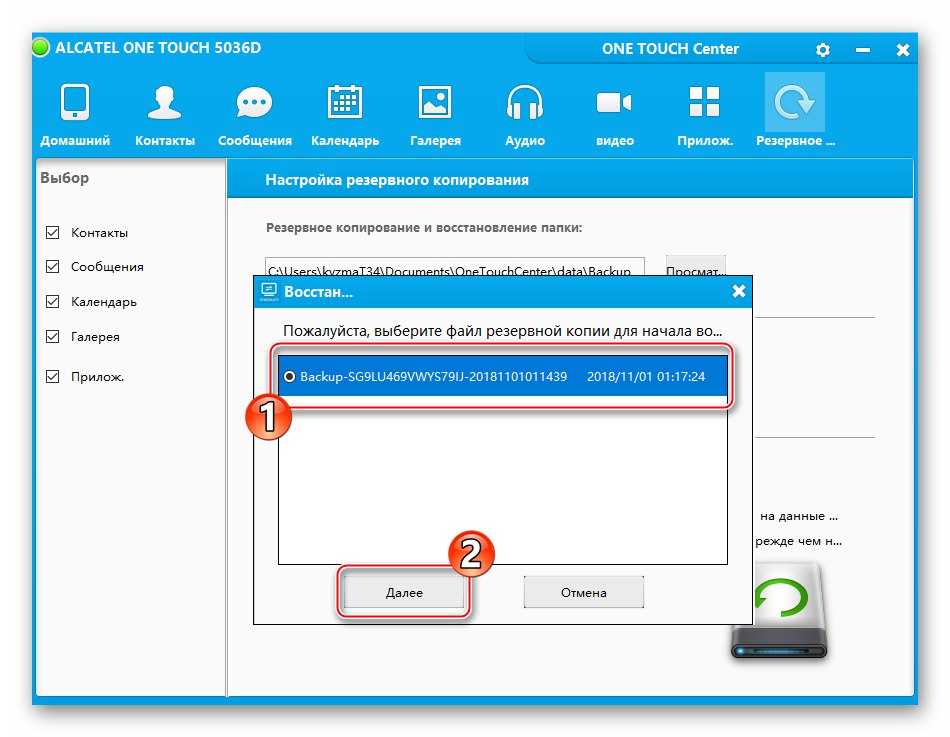Open the Прилож. apps section

705,114
